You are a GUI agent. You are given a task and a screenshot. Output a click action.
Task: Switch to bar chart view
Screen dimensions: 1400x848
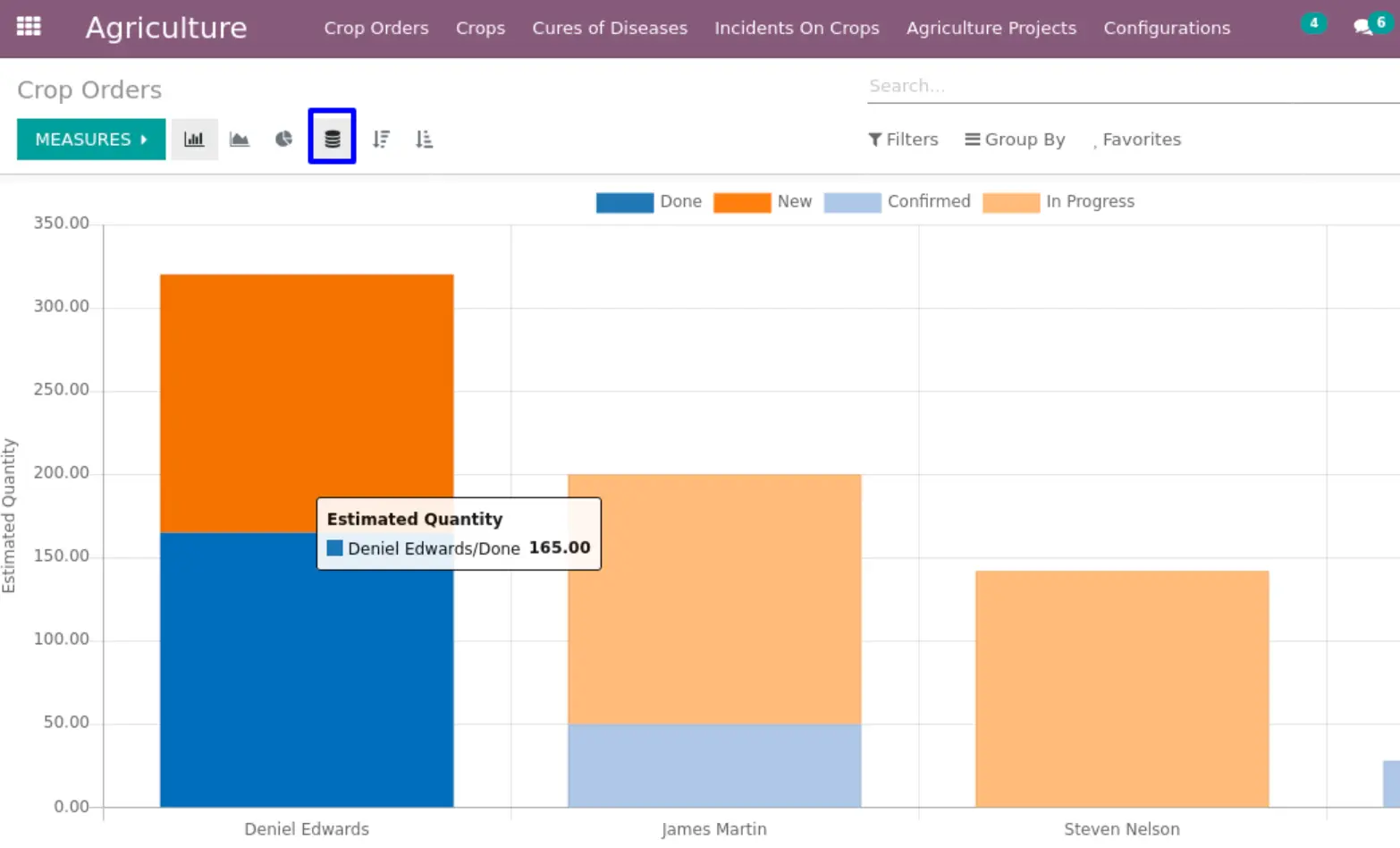tap(194, 140)
